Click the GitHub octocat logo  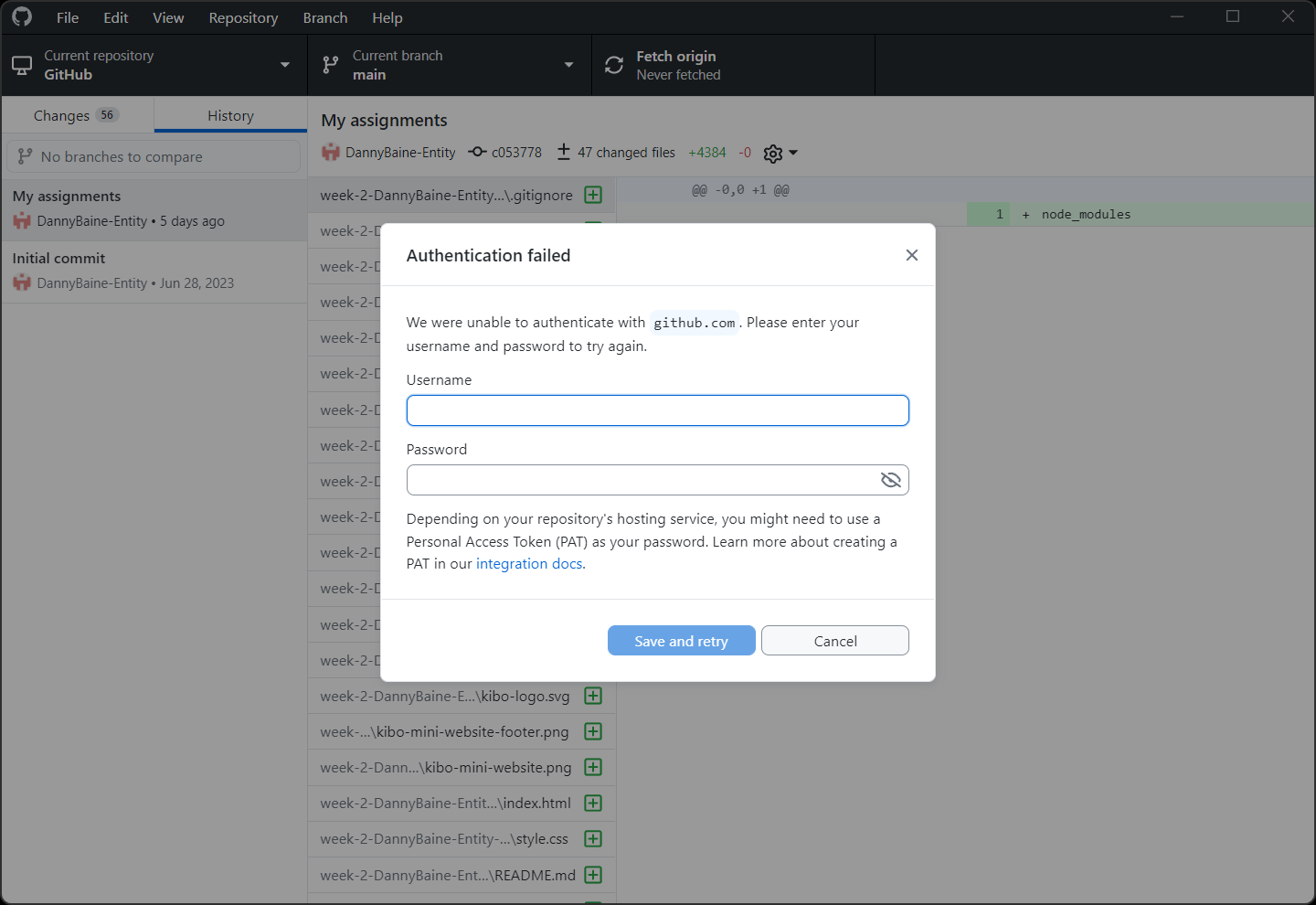pyautogui.click(x=20, y=16)
